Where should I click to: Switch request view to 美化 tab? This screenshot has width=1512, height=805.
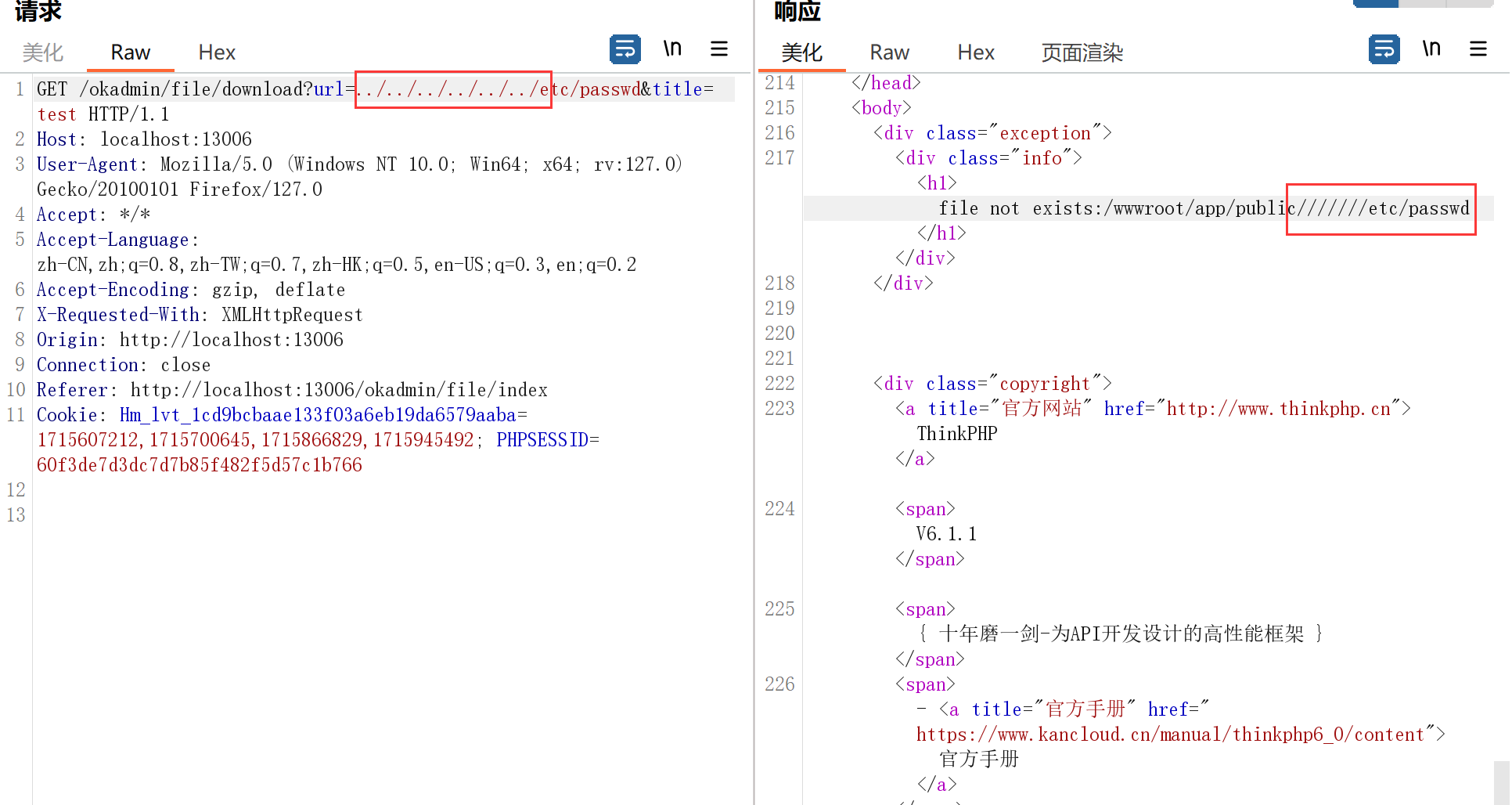[x=43, y=52]
